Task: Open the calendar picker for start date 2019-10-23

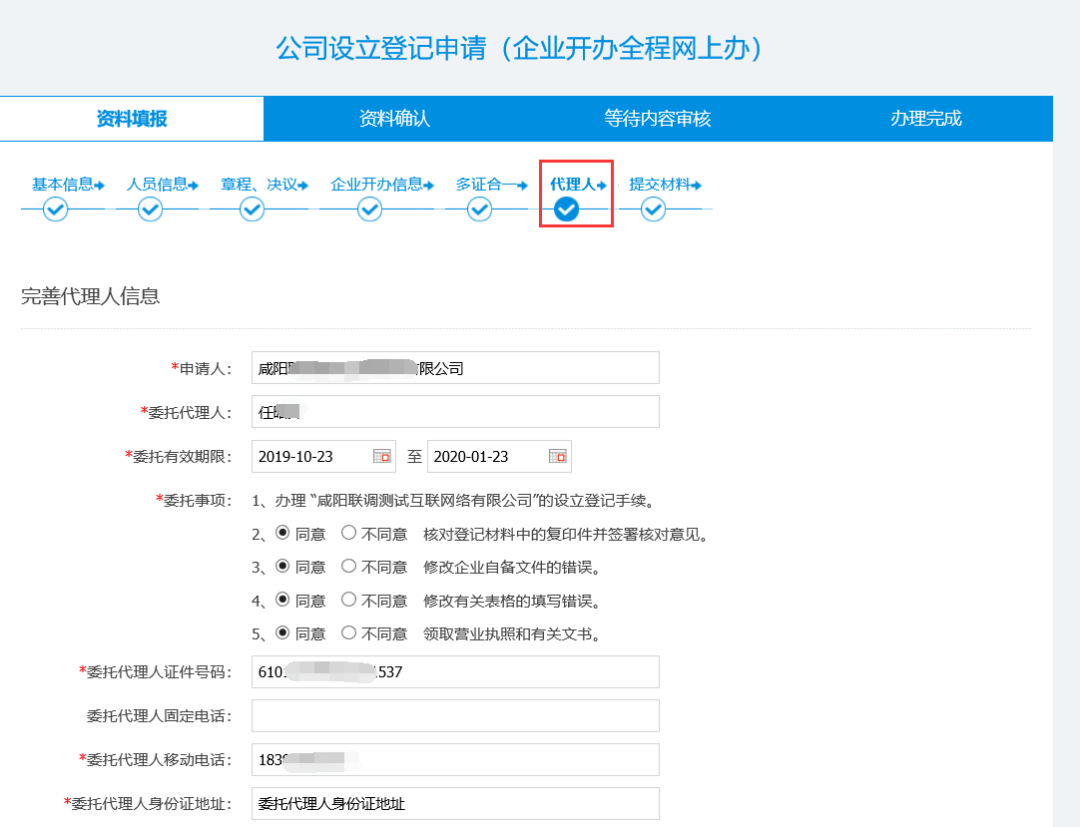Action: [x=383, y=456]
